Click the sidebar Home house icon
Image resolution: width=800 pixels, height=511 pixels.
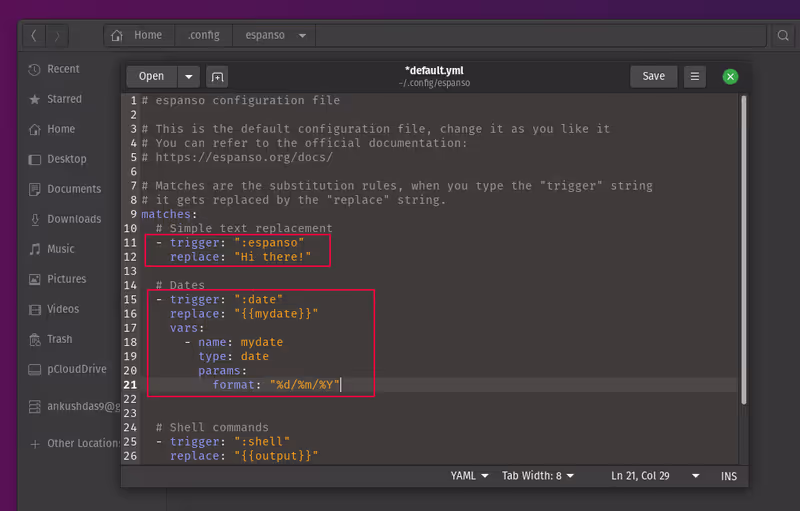[x=34, y=130]
